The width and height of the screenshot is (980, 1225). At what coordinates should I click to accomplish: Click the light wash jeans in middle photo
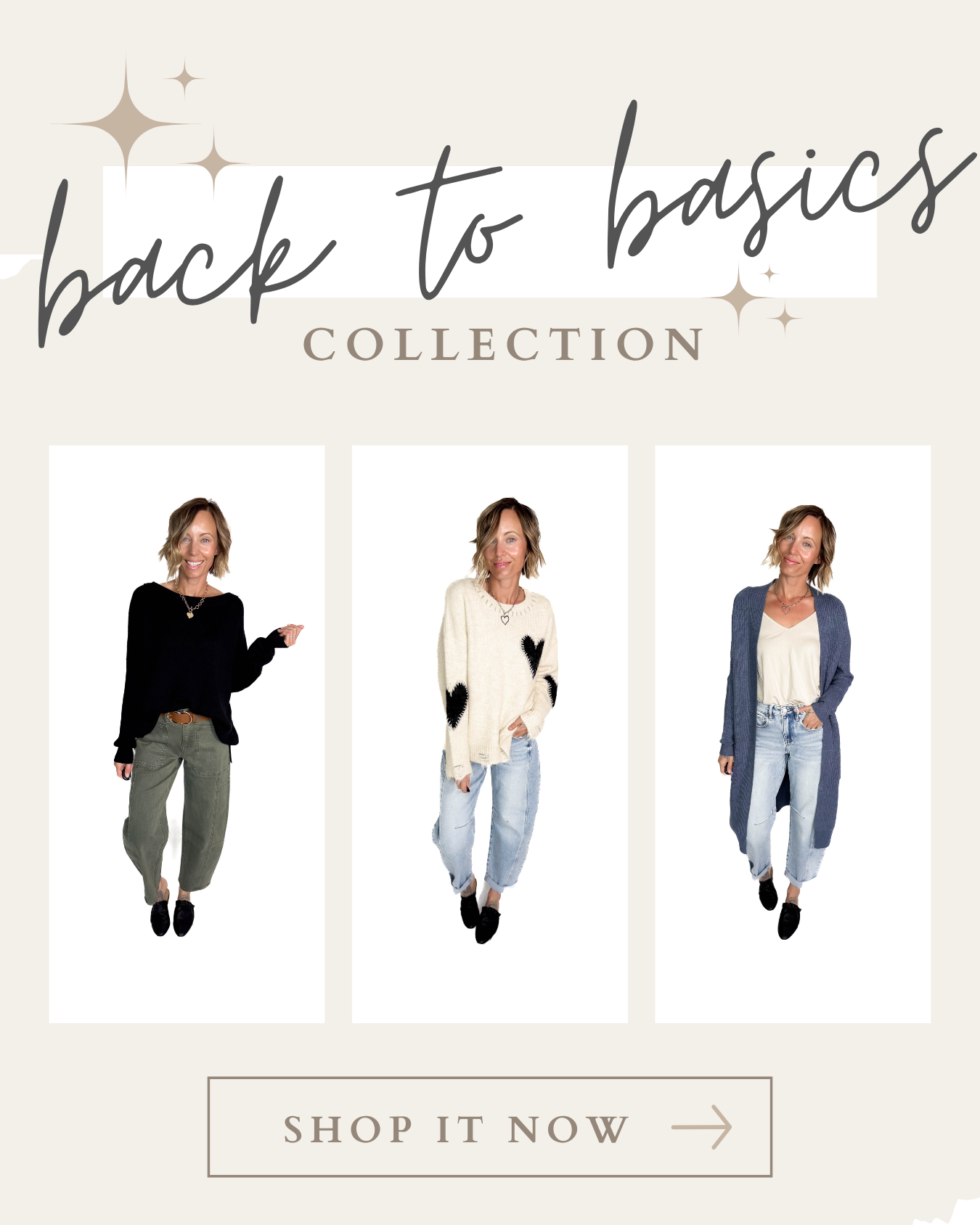(488, 820)
